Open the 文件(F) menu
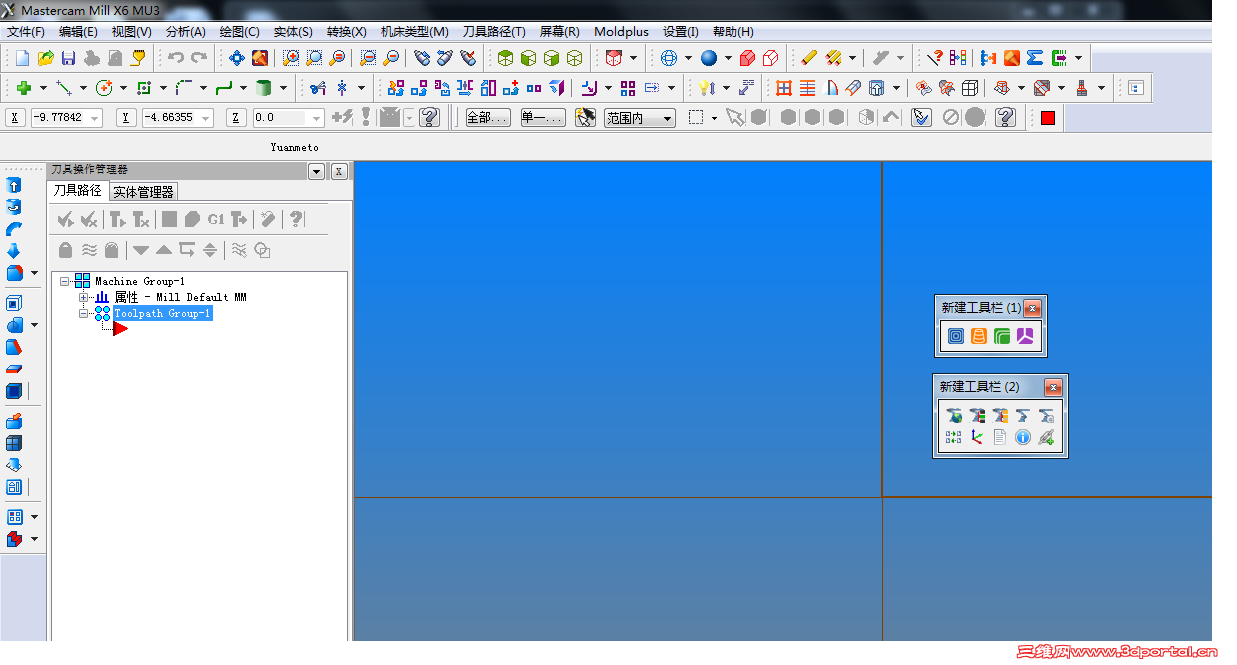 click(25, 32)
